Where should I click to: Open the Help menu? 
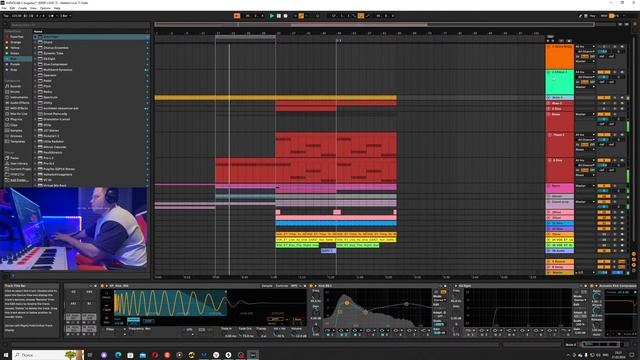click(57, 8)
